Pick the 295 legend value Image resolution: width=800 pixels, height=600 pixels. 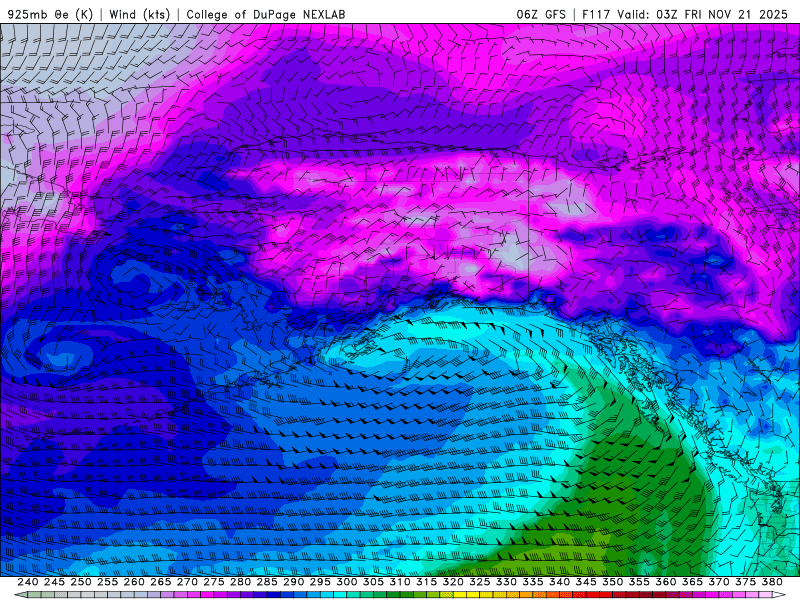pyautogui.click(x=320, y=582)
